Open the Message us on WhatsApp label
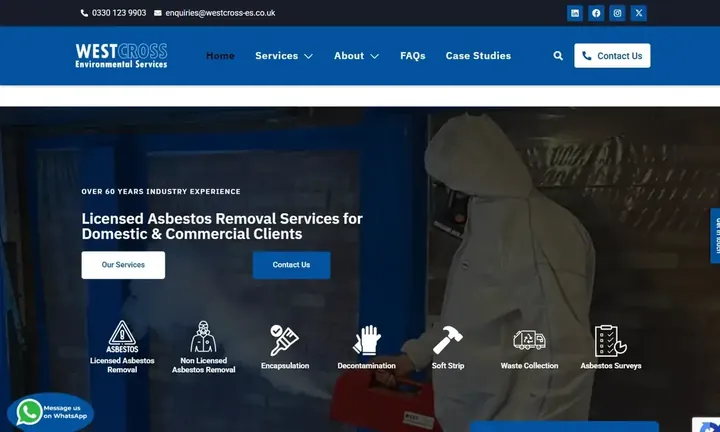Screen dimensions: 720x432 point(65,412)
